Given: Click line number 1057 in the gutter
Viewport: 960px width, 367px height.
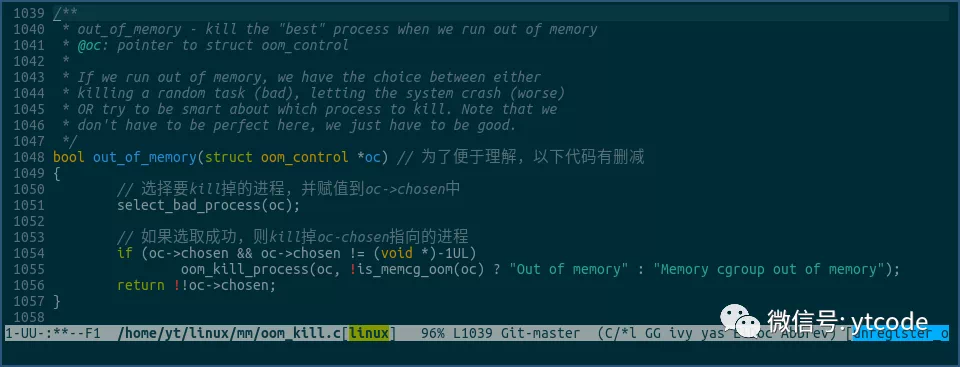Looking at the screenshot, I should click(28, 301).
